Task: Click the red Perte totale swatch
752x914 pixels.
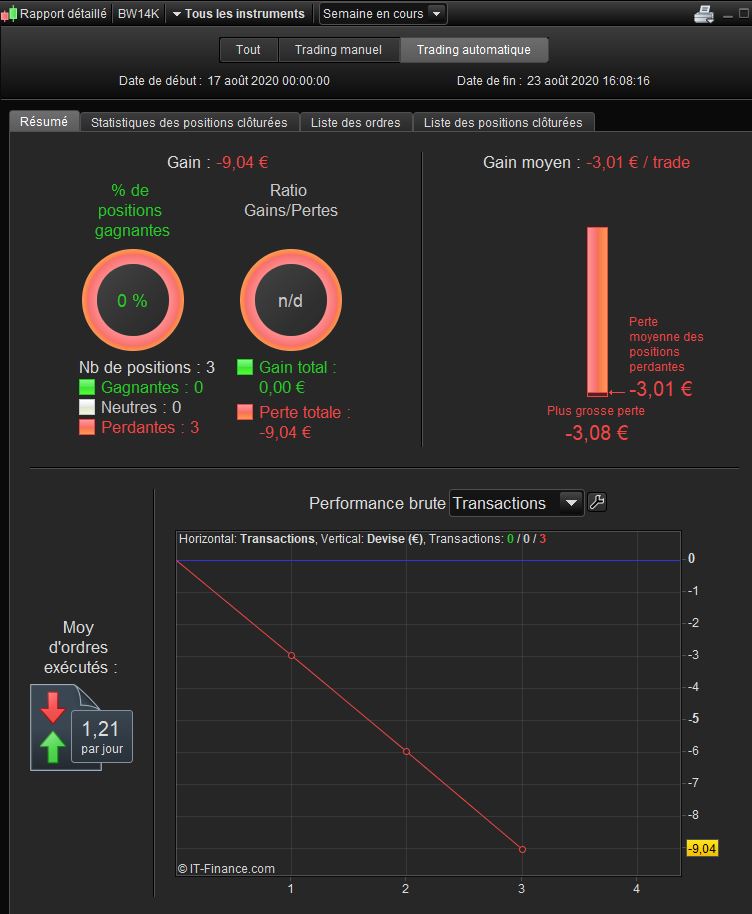Action: 245,412
